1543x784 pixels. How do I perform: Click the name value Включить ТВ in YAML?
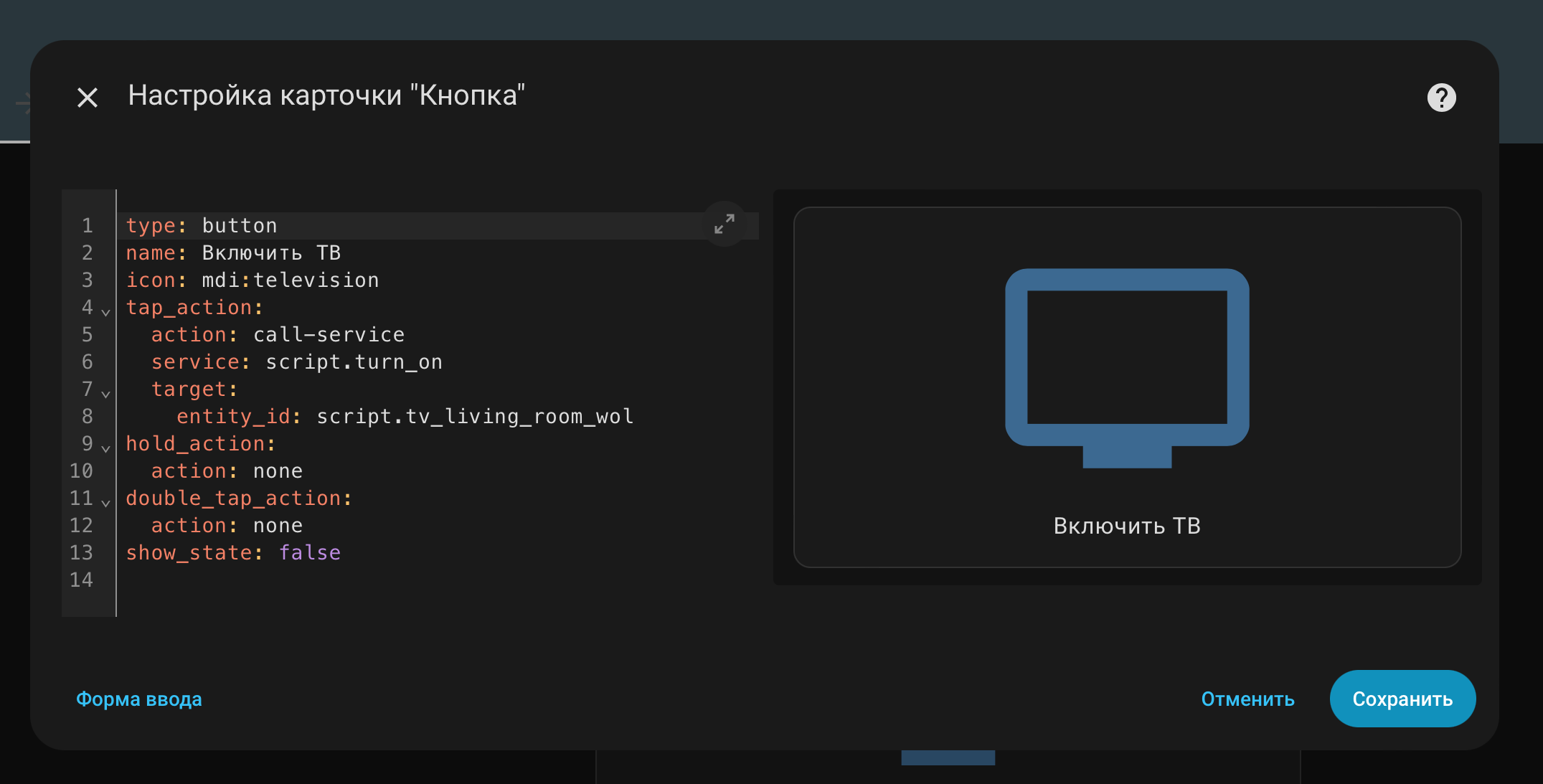tap(271, 252)
